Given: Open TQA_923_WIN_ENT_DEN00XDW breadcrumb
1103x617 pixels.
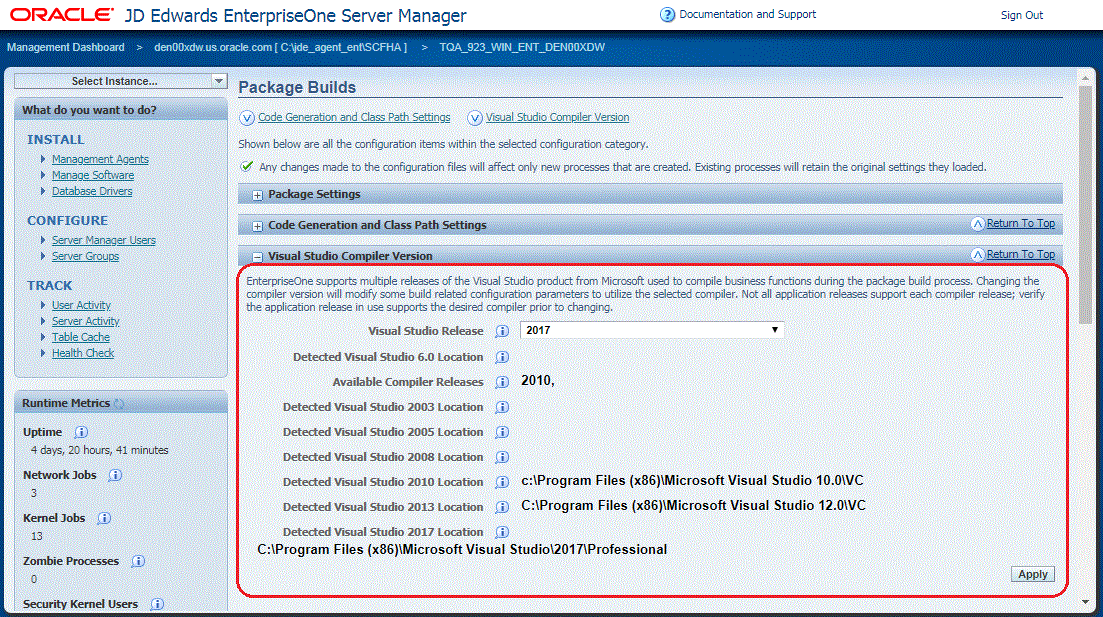Looking at the screenshot, I should (522, 47).
